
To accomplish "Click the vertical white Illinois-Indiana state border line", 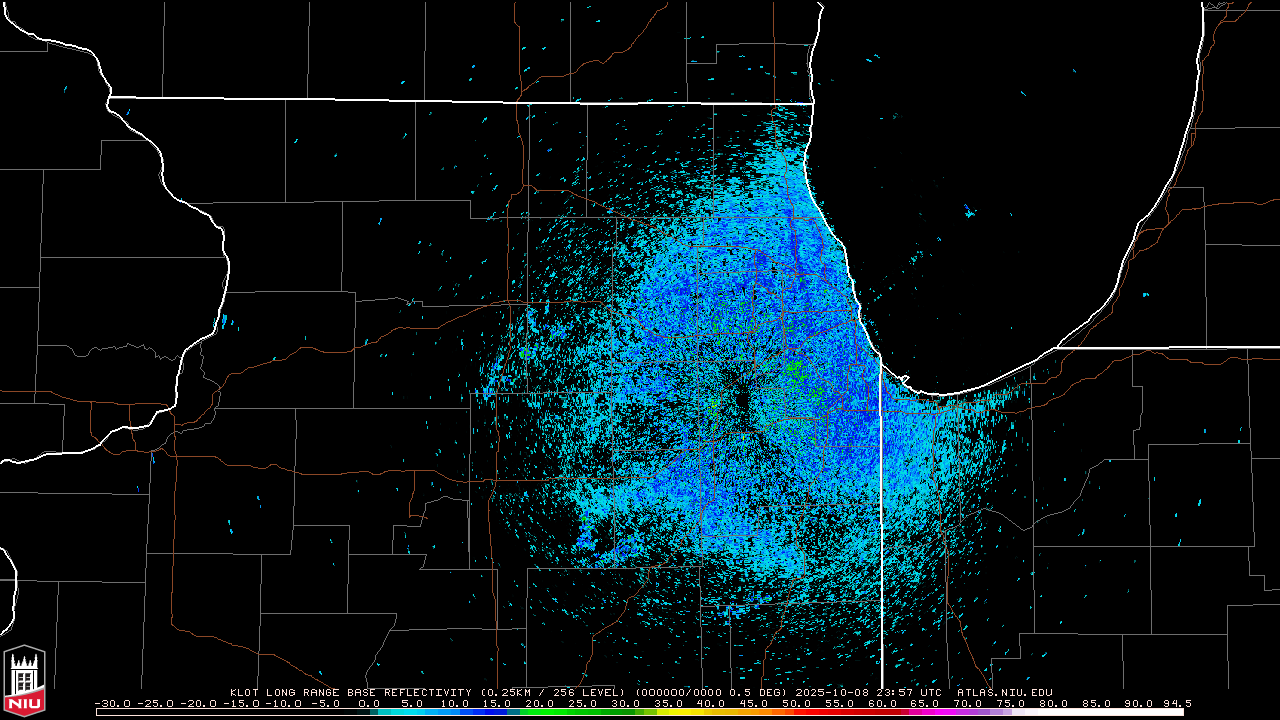I will [x=880, y=520].
